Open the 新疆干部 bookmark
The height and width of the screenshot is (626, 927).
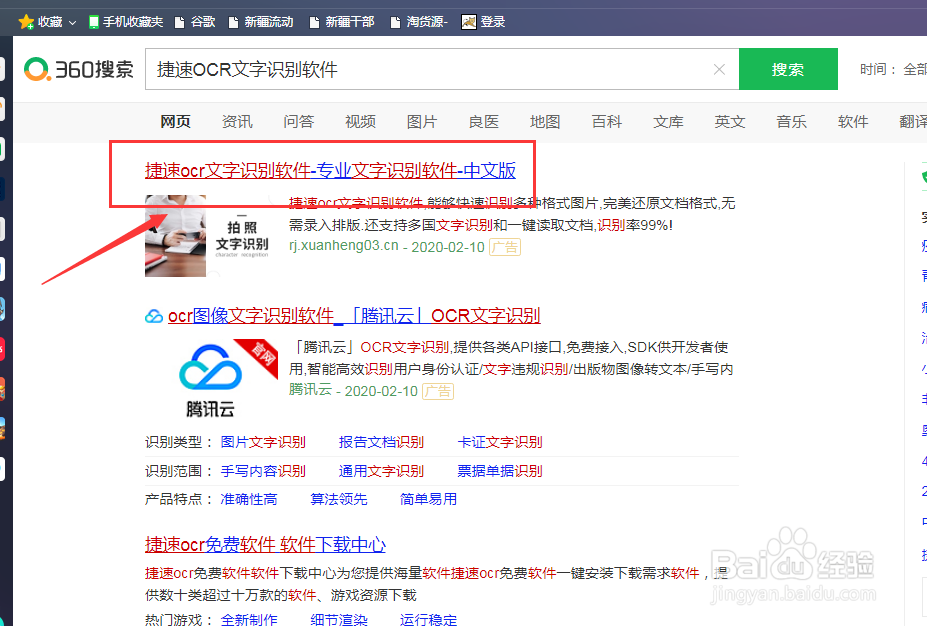[x=342, y=22]
